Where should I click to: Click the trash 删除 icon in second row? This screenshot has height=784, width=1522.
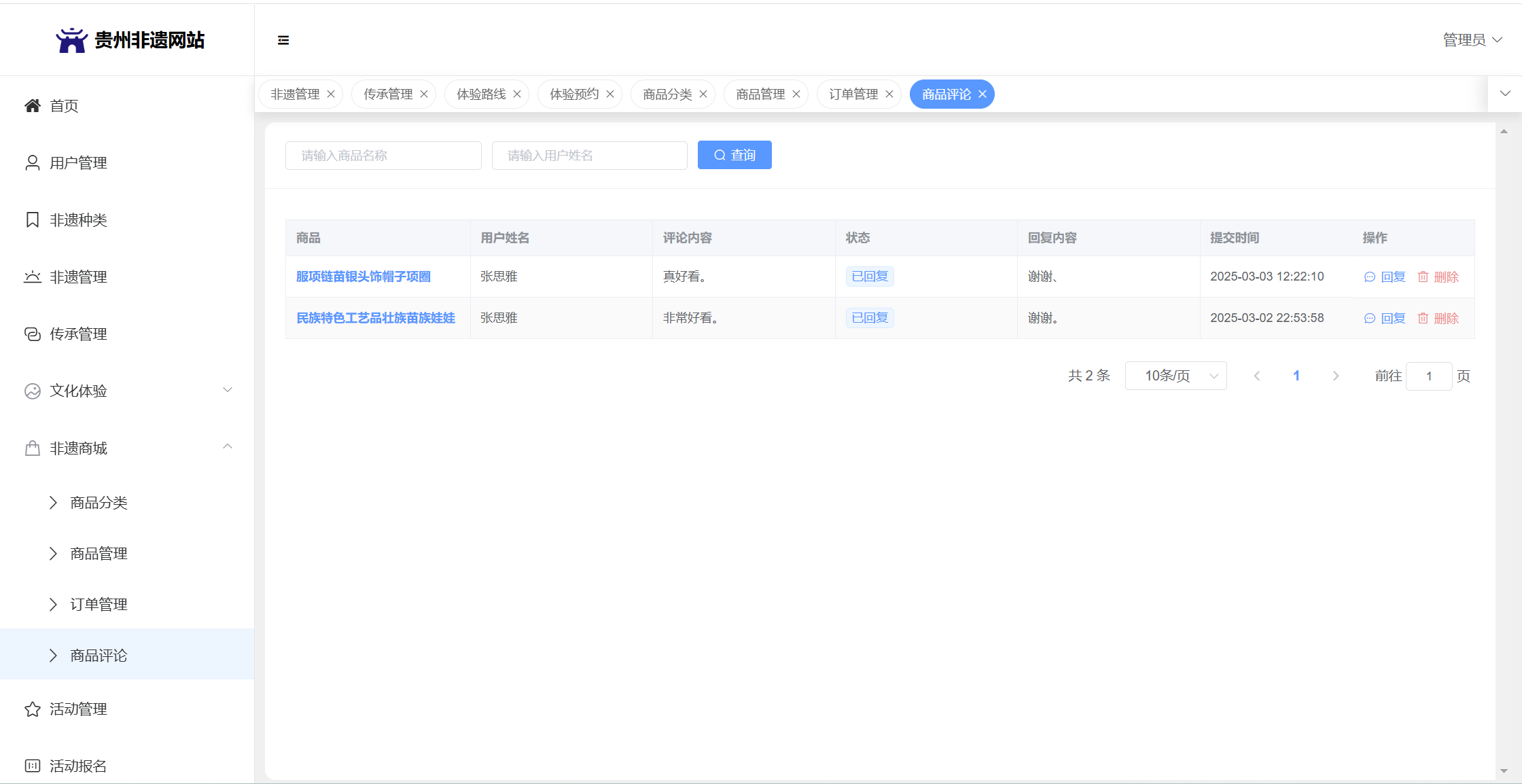tap(1423, 319)
